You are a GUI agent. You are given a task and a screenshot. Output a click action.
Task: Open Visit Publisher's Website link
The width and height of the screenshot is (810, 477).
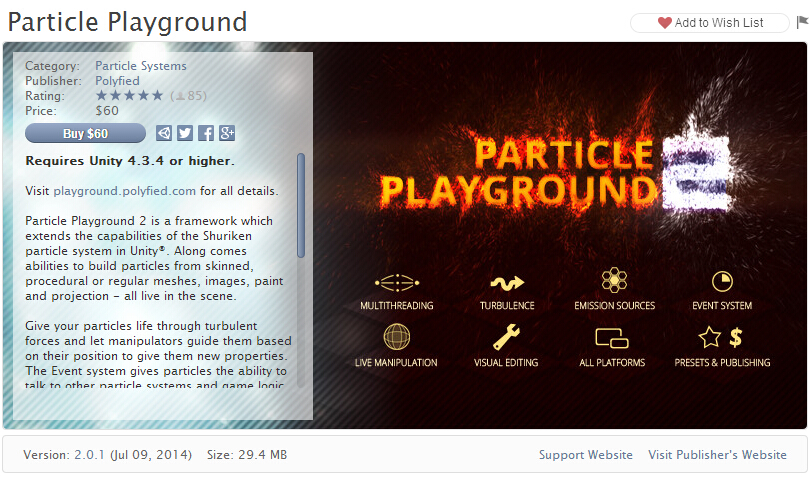718,455
